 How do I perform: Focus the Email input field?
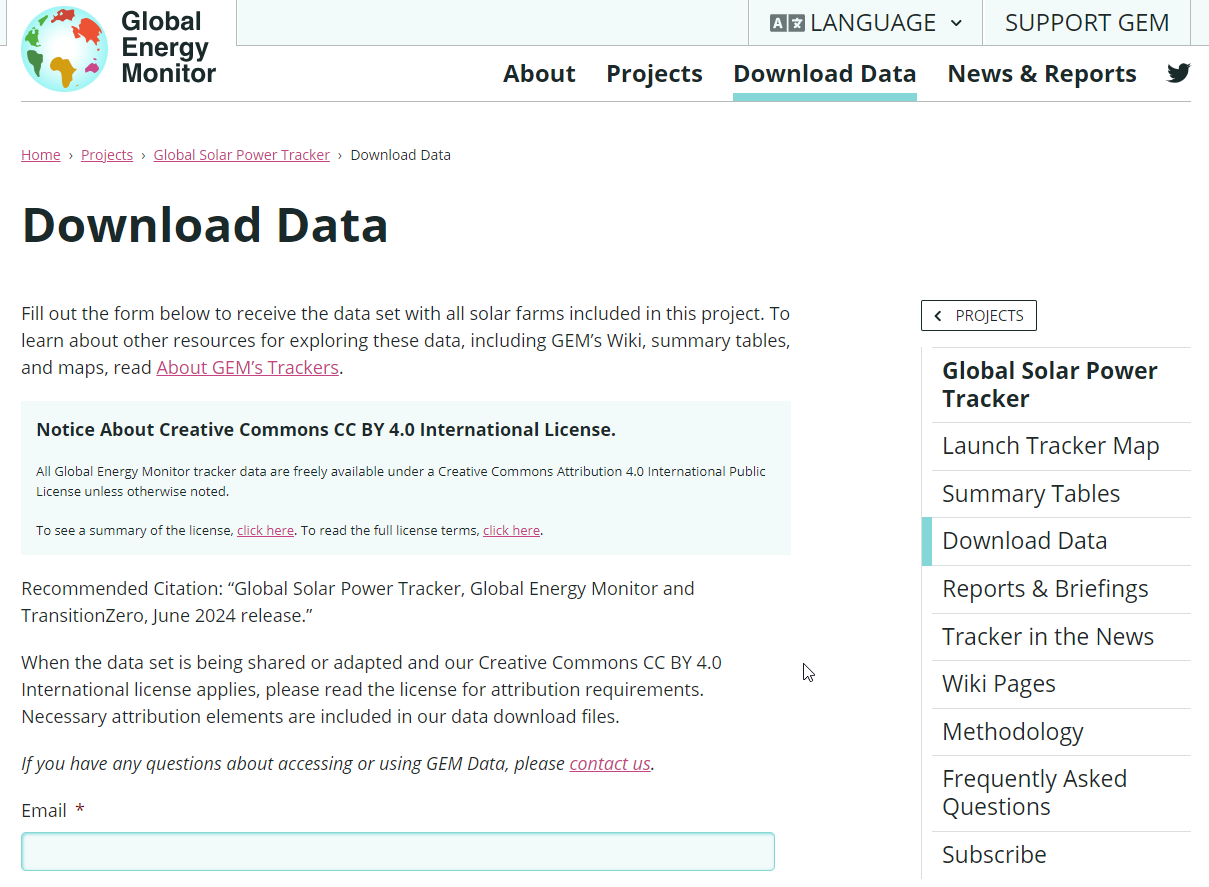(398, 852)
